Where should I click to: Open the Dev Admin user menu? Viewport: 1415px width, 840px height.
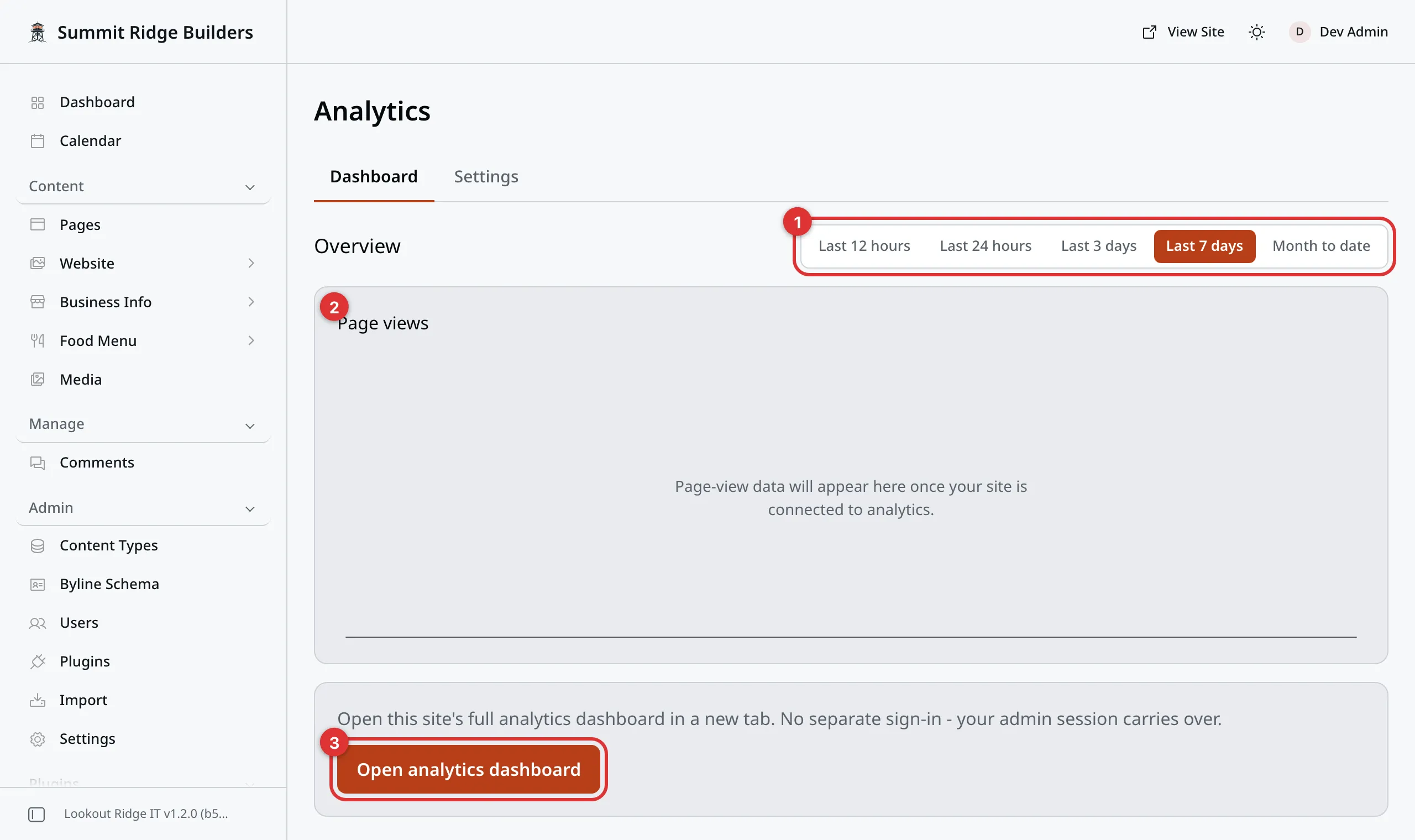[1339, 32]
